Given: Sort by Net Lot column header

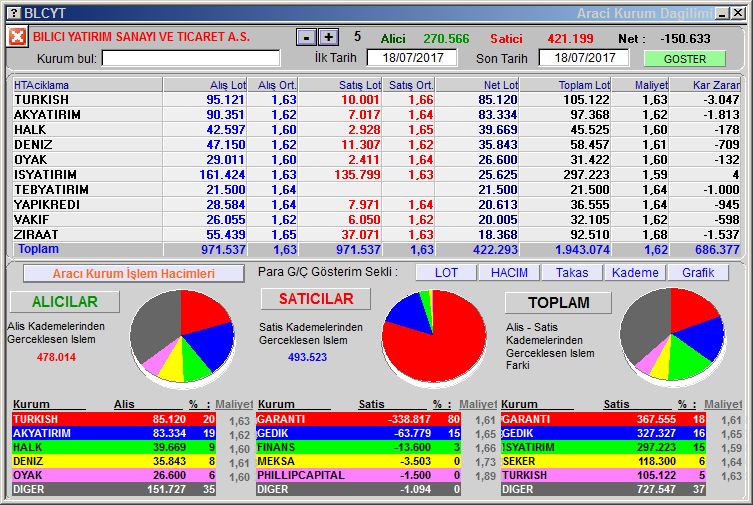Looking at the screenshot, I should (477, 85).
